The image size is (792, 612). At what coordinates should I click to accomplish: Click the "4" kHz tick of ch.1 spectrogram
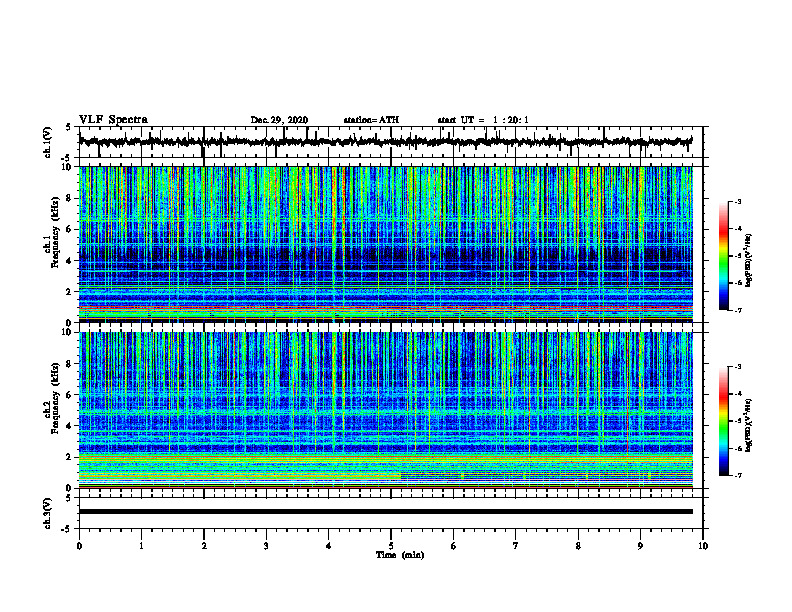pyautogui.click(x=70, y=261)
